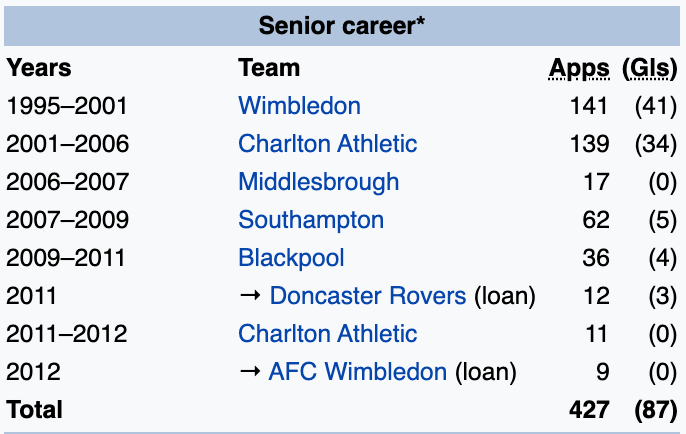Click the Blackpool team link
Viewport: 686px width, 434px height.
pyautogui.click(x=291, y=257)
